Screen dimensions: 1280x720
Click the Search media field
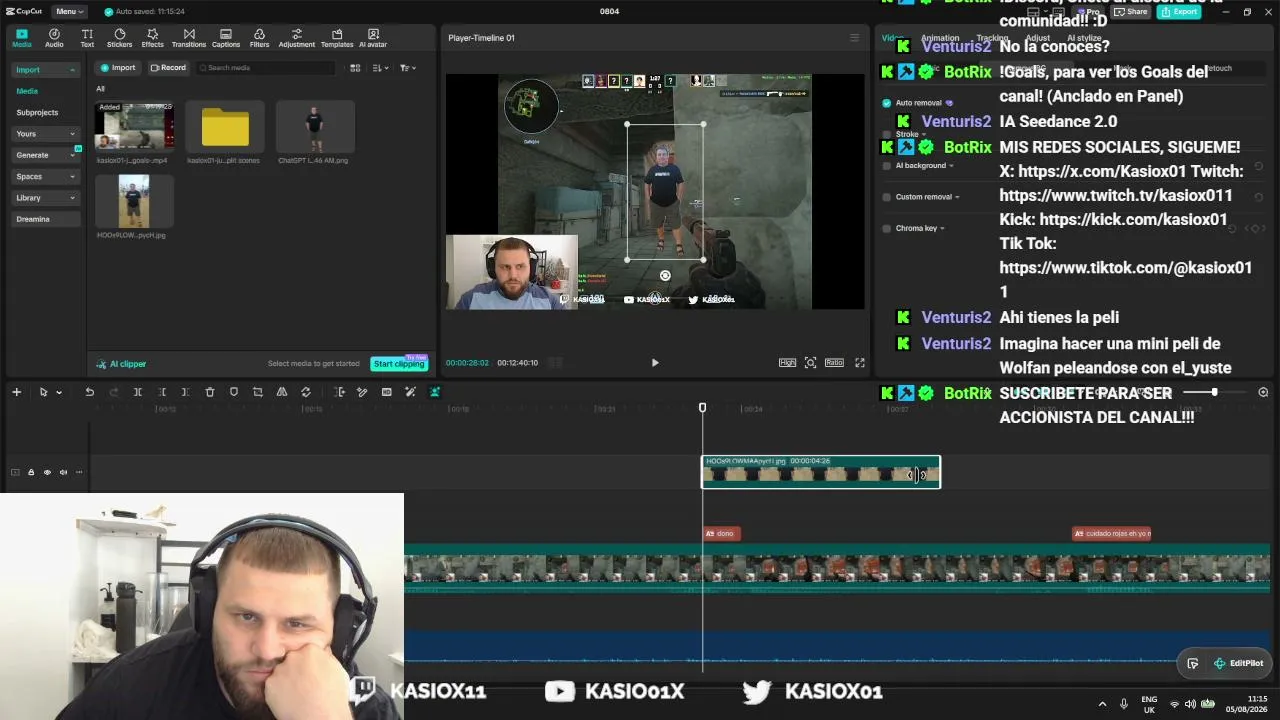265,68
